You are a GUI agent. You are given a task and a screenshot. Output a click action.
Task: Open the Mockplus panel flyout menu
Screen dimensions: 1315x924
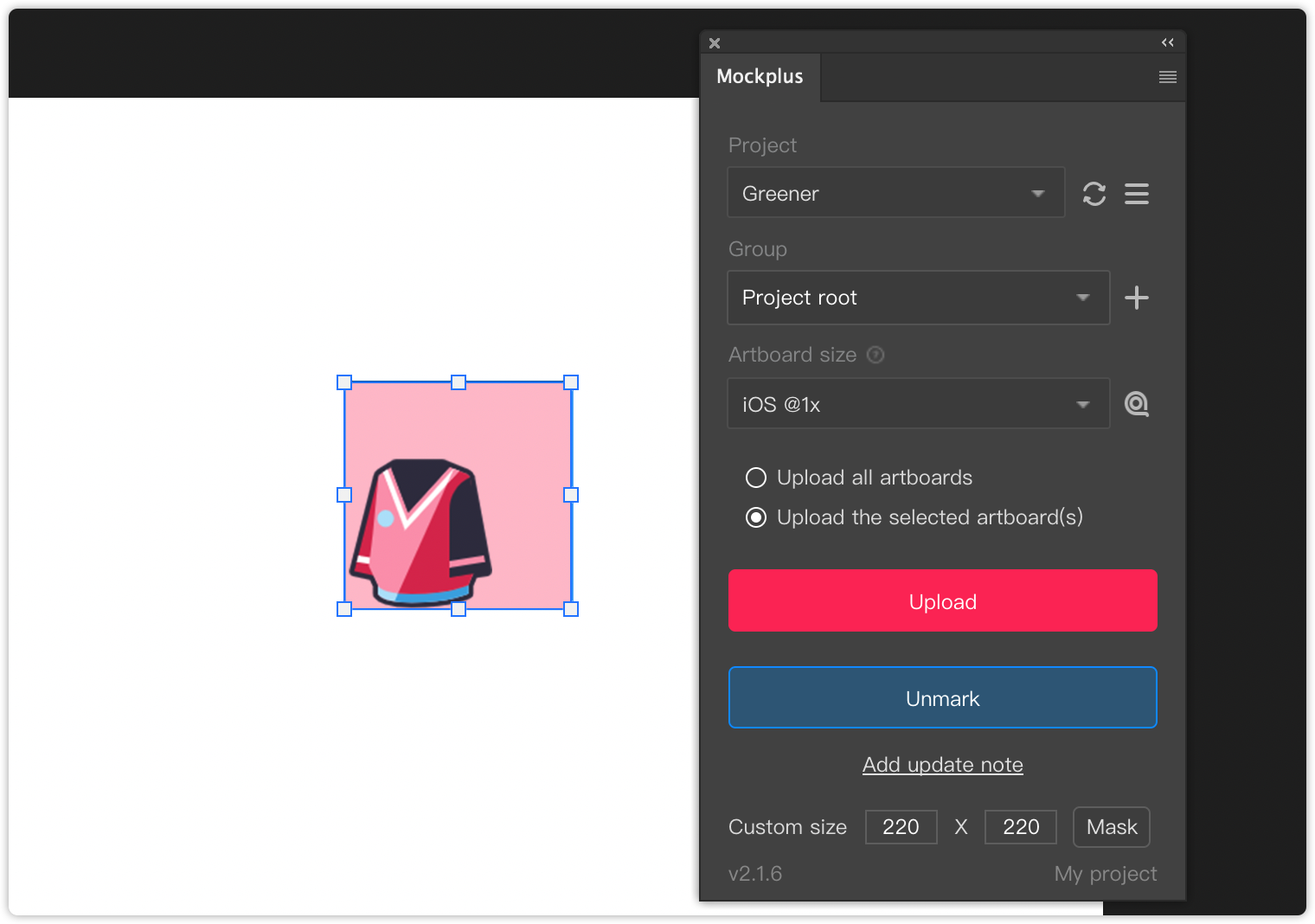pos(1168,77)
